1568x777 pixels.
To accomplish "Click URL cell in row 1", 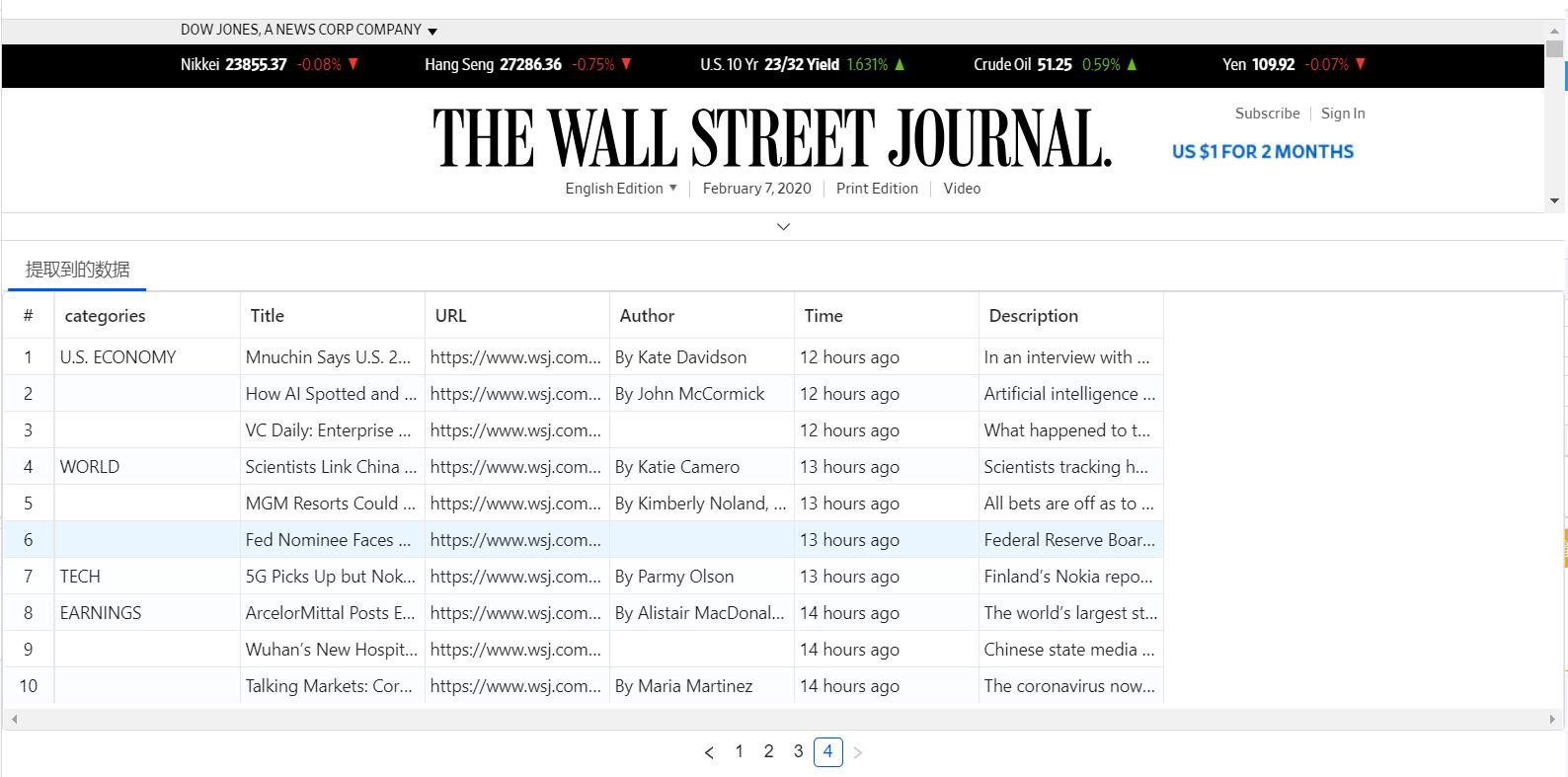I will (x=515, y=357).
